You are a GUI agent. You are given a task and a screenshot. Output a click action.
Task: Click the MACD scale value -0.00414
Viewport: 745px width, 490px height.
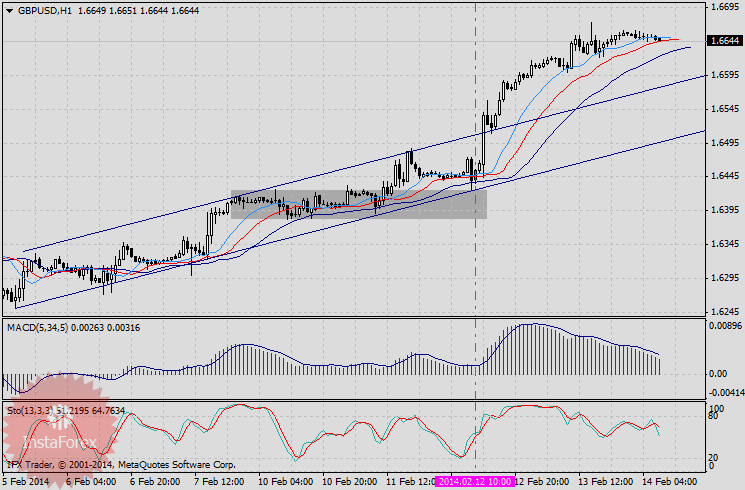pyautogui.click(x=724, y=394)
